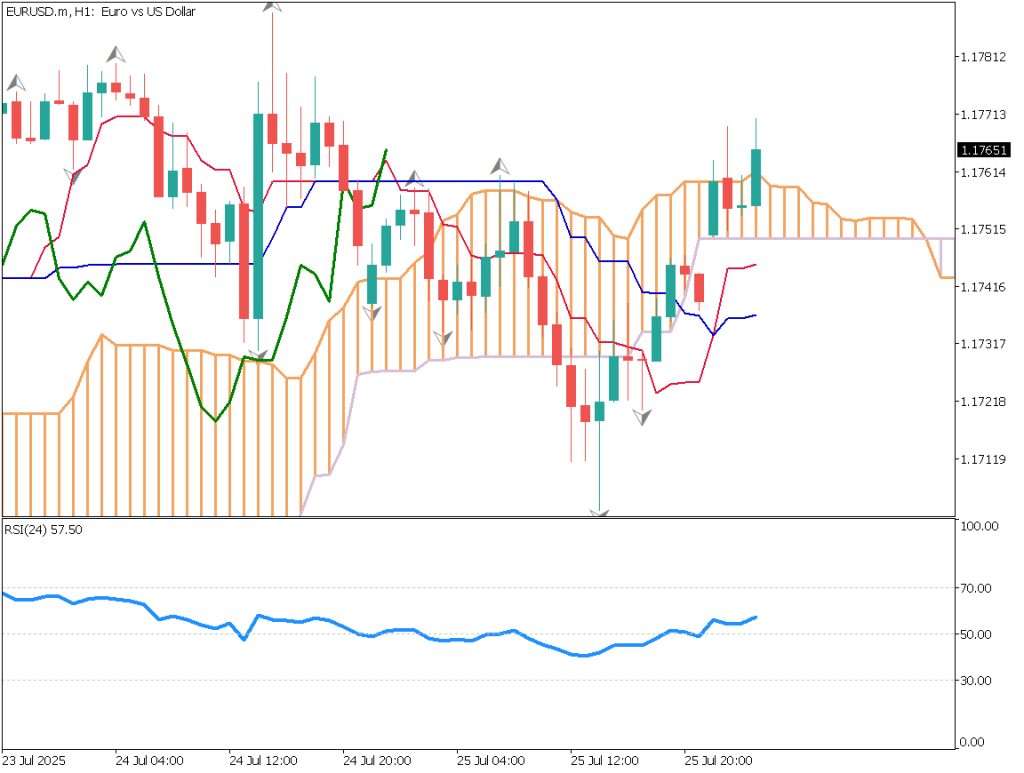This screenshot has height=773, width=1024.
Task: Select the leftmost up fractal arrow
Action: pos(15,83)
